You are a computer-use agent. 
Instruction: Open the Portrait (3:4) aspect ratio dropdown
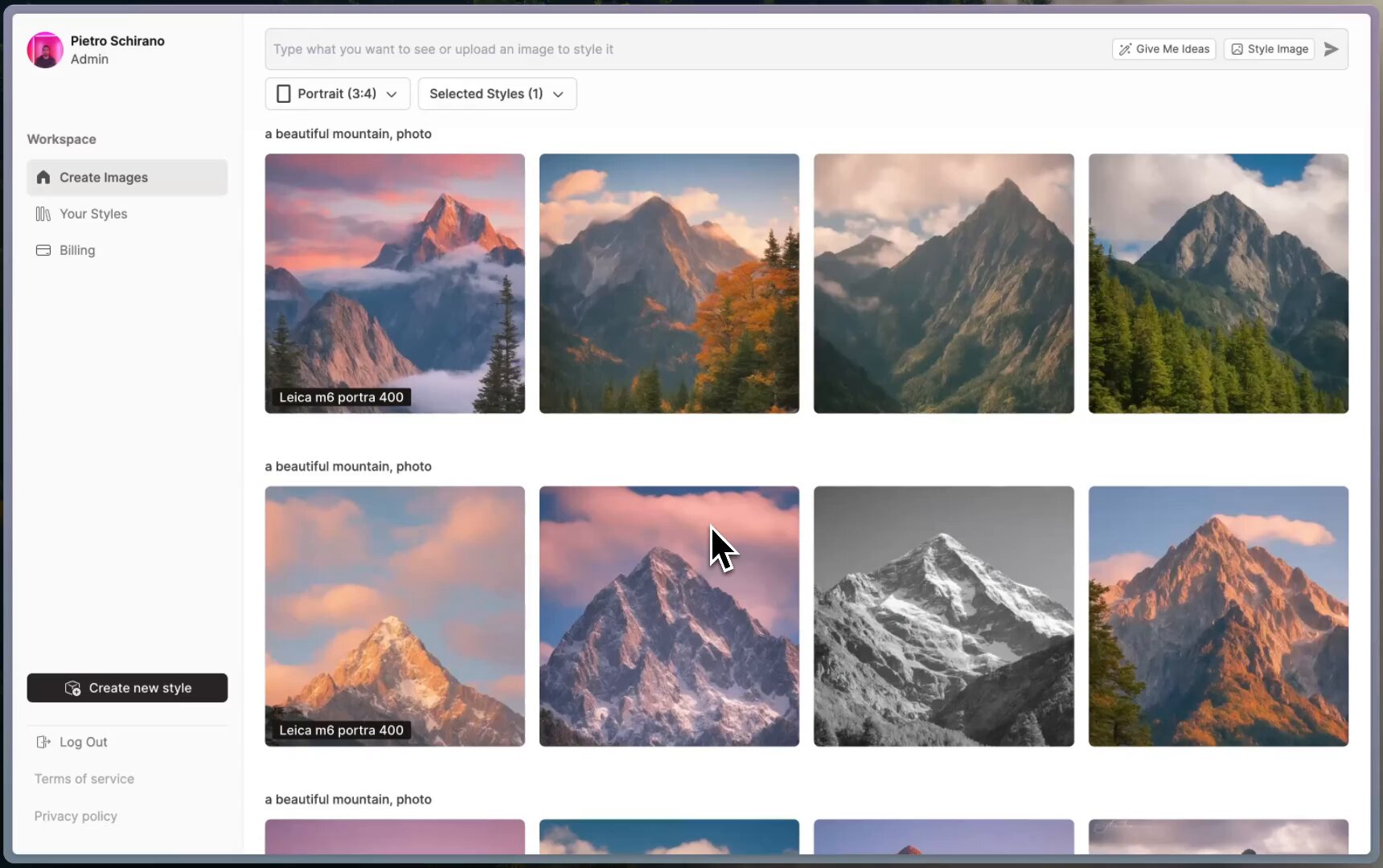(338, 93)
